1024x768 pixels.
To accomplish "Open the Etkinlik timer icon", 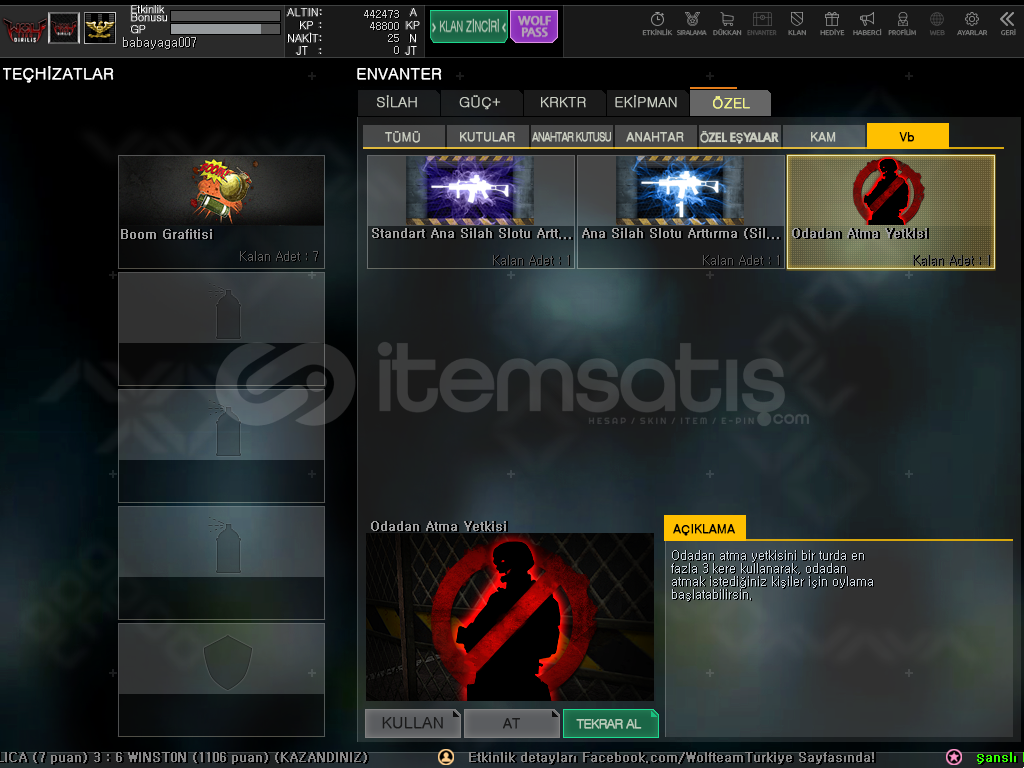I will (657, 23).
